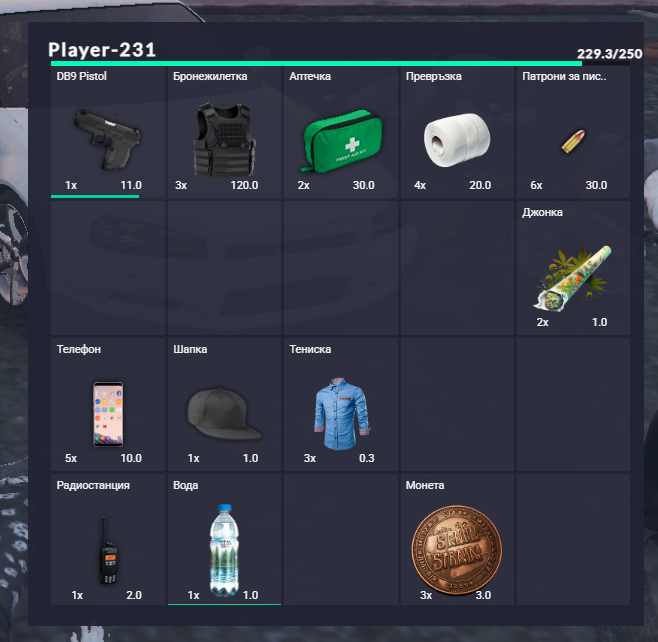Select the Телефон phone icon
The width and height of the screenshot is (658, 642).
[x=108, y=414]
